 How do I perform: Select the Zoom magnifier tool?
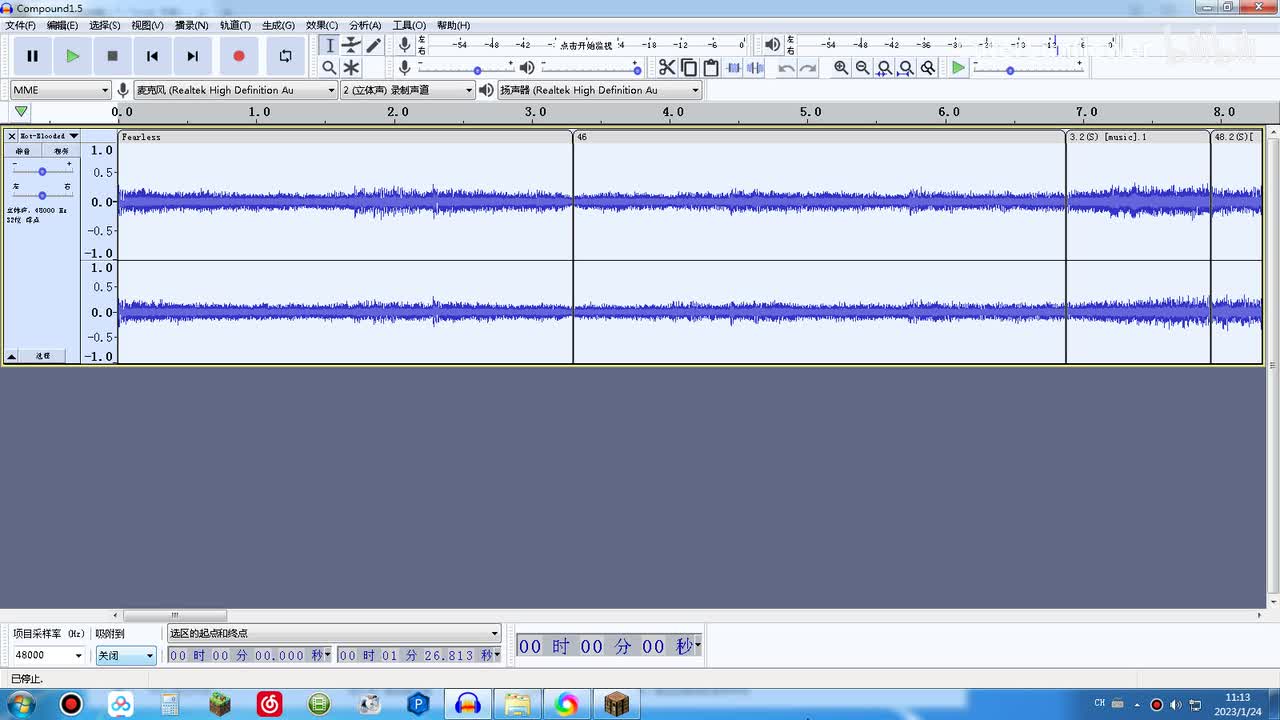(330, 67)
